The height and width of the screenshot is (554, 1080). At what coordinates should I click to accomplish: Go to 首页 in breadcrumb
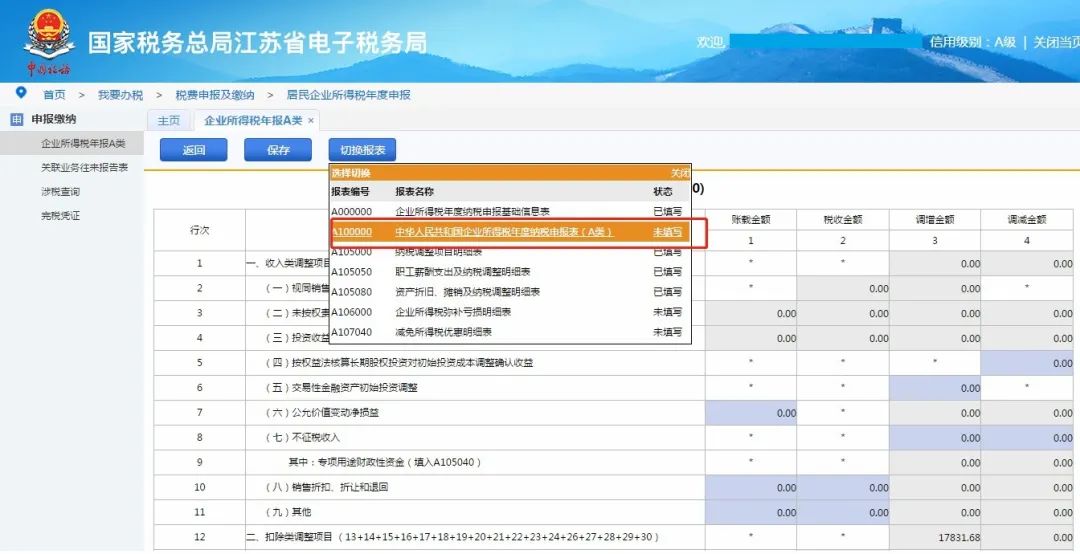pos(54,95)
